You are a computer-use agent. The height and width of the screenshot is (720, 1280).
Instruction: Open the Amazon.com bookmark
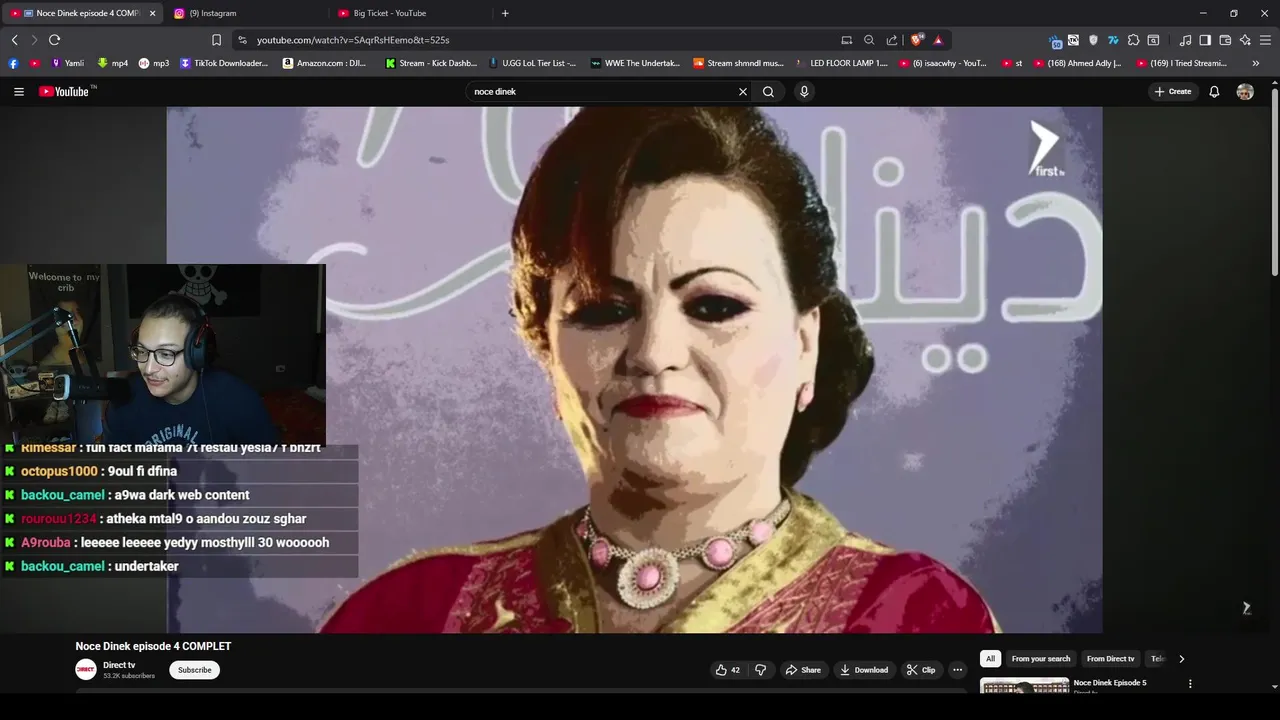coord(325,63)
